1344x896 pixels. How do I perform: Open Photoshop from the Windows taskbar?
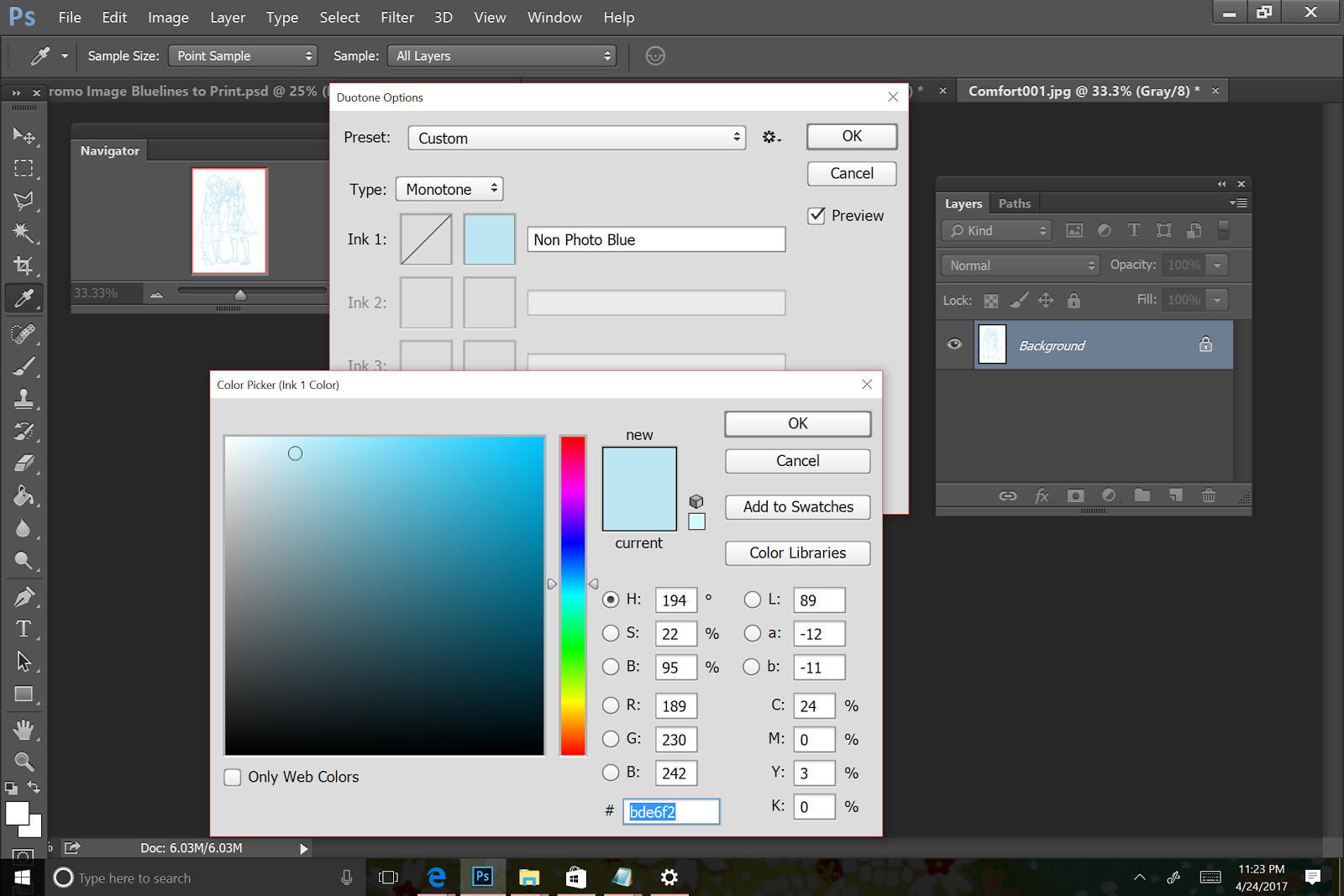pos(482,878)
